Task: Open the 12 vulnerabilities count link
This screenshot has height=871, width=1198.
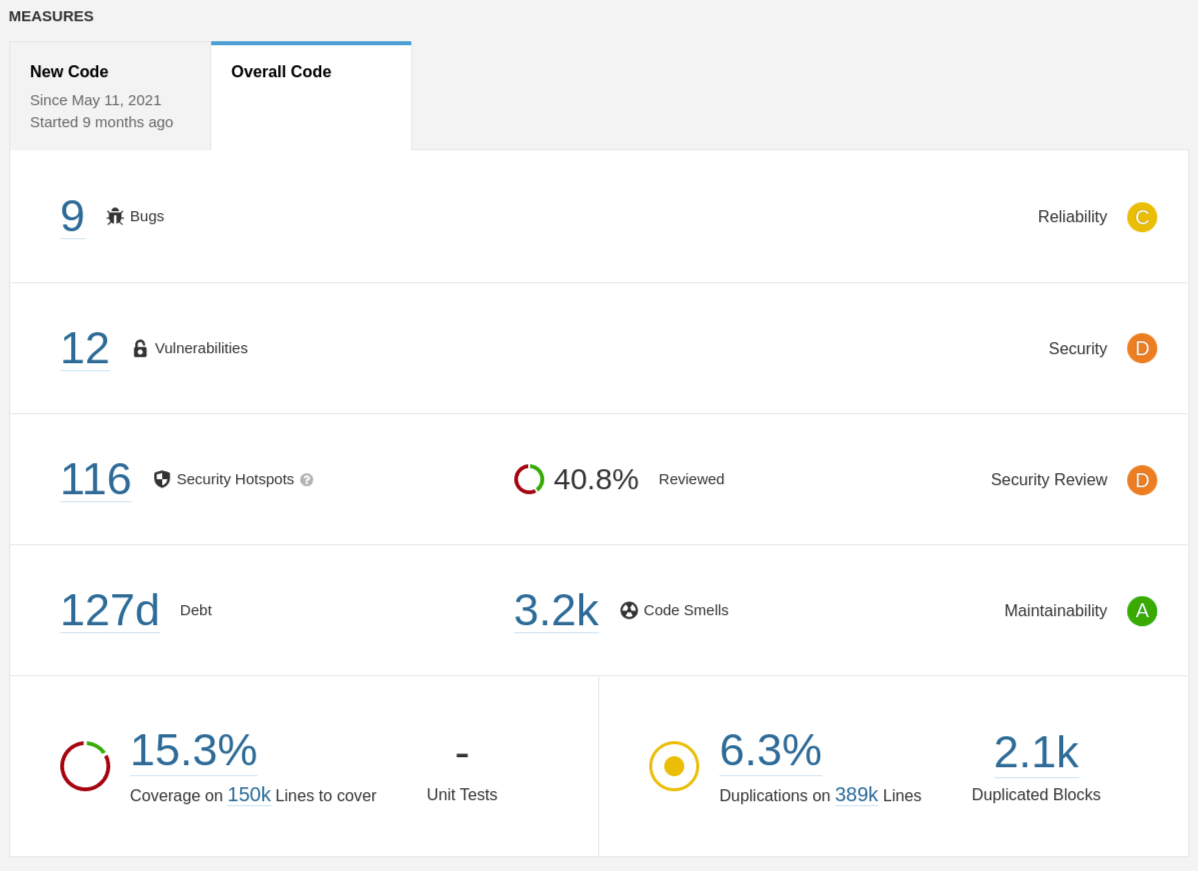Action: point(85,348)
